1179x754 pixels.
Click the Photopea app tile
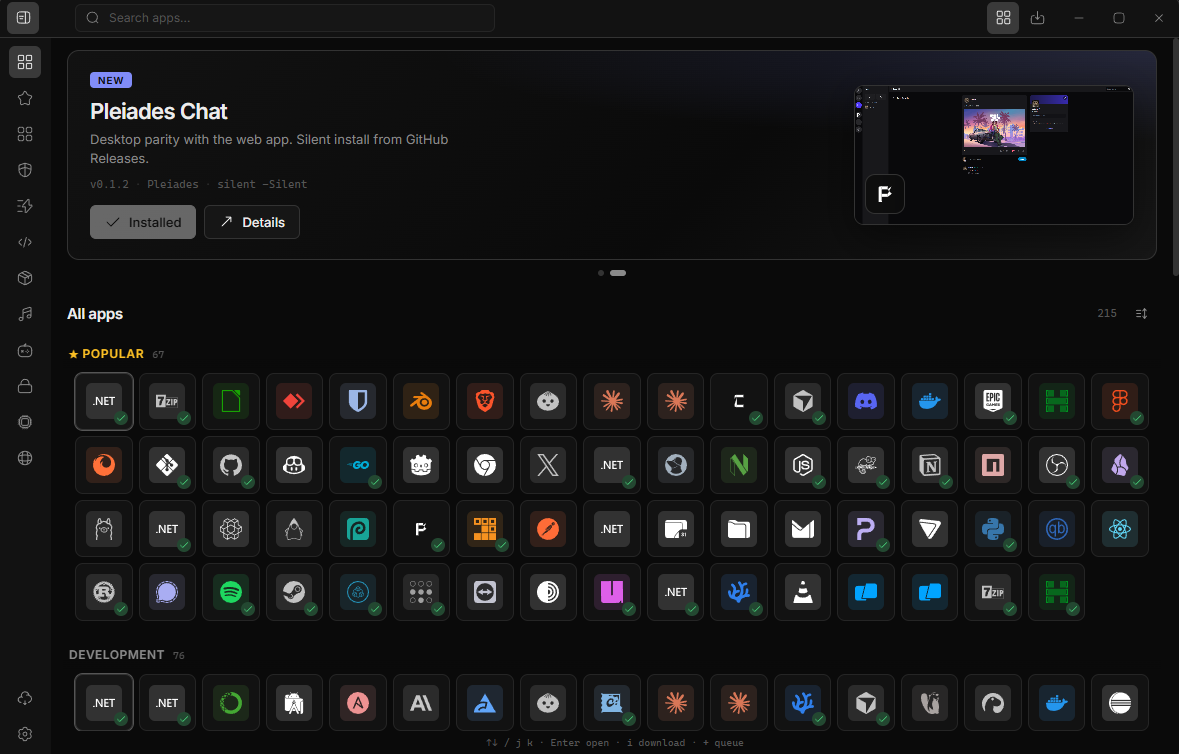click(x=358, y=529)
